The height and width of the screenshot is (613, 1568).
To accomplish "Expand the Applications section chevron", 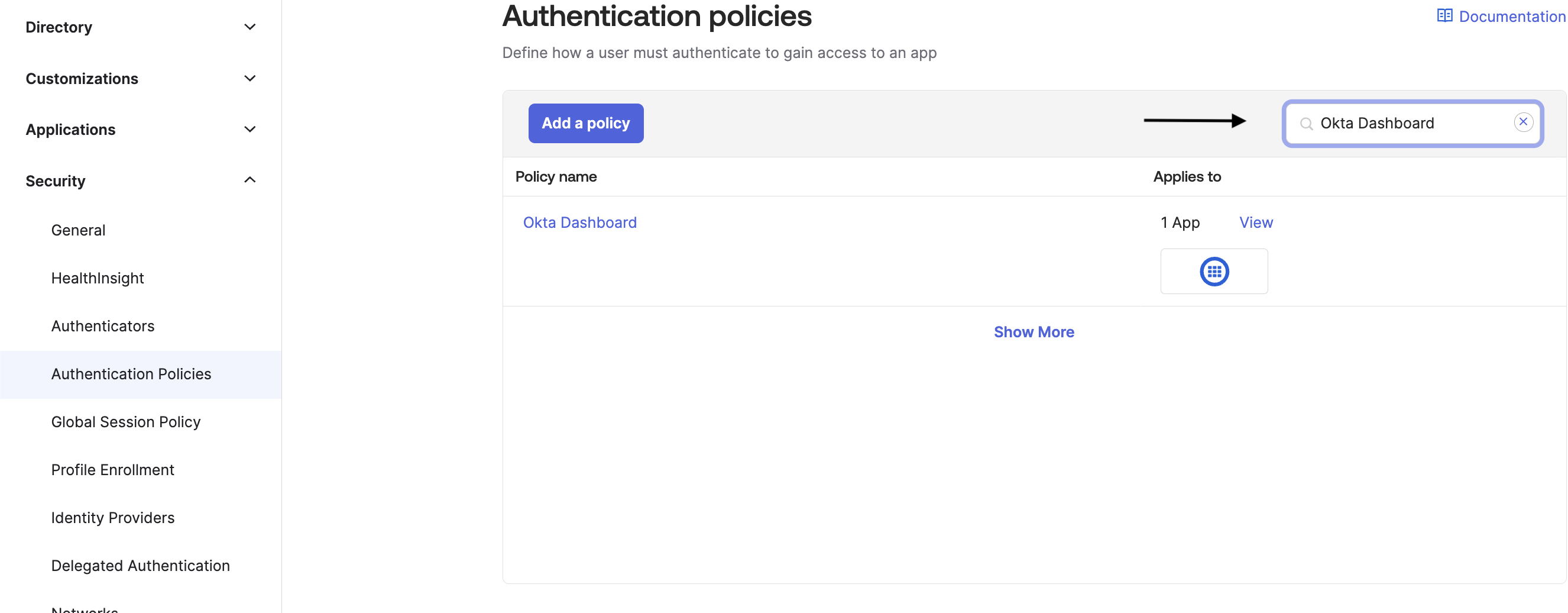I will point(250,129).
